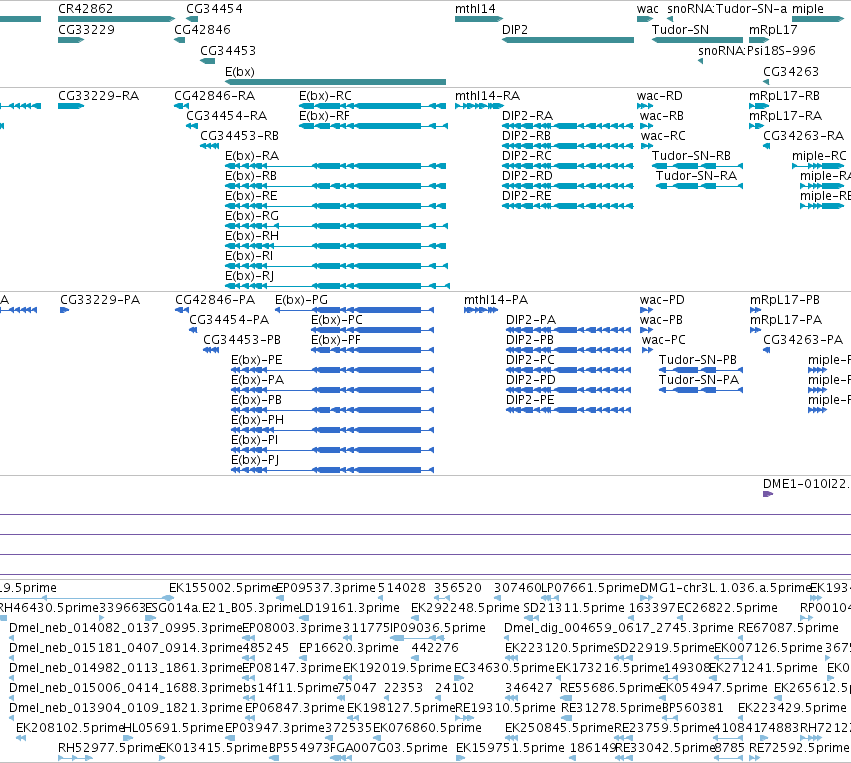This screenshot has width=851, height=763.
Task: Open the DIP2-PE protein label
Action: (530, 400)
